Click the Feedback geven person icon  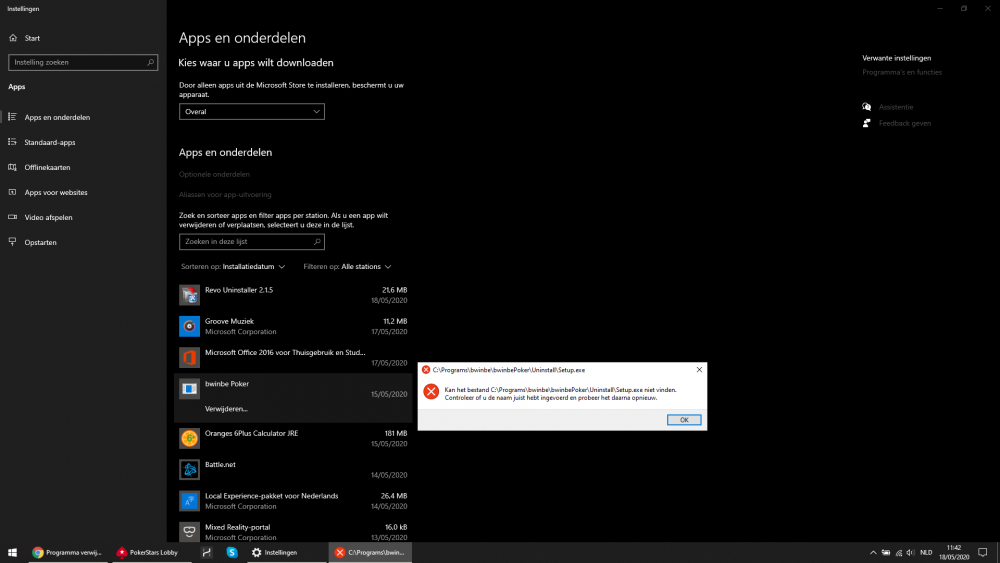click(866, 123)
